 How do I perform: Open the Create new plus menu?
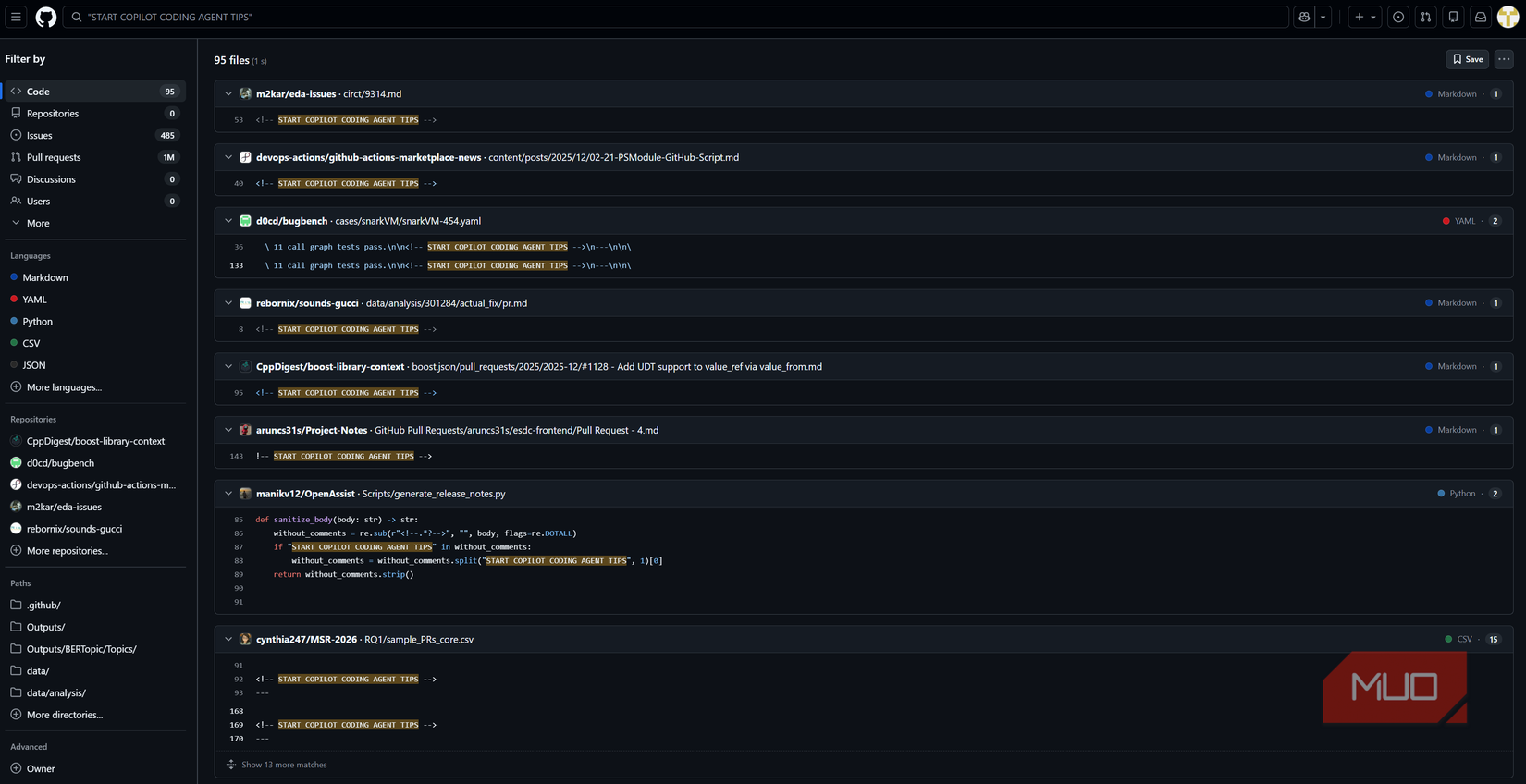click(1365, 17)
